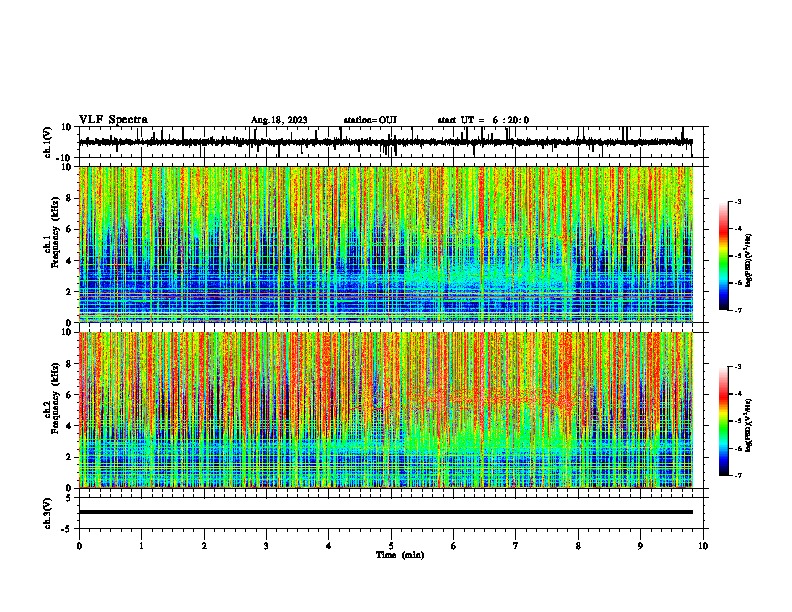Click the time axis tick label "3"

(266, 546)
